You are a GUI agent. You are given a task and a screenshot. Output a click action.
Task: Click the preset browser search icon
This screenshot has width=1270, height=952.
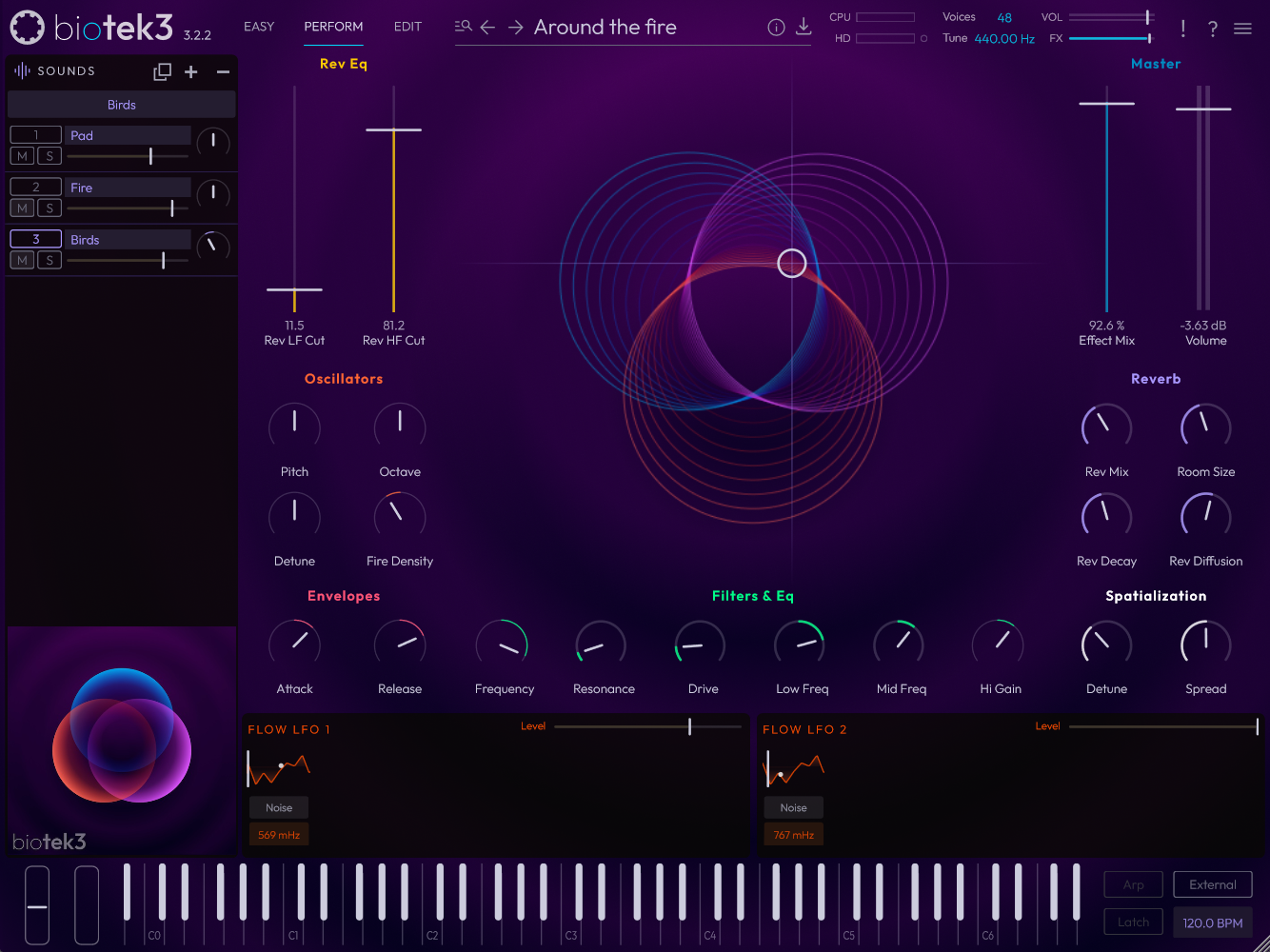[x=463, y=27]
